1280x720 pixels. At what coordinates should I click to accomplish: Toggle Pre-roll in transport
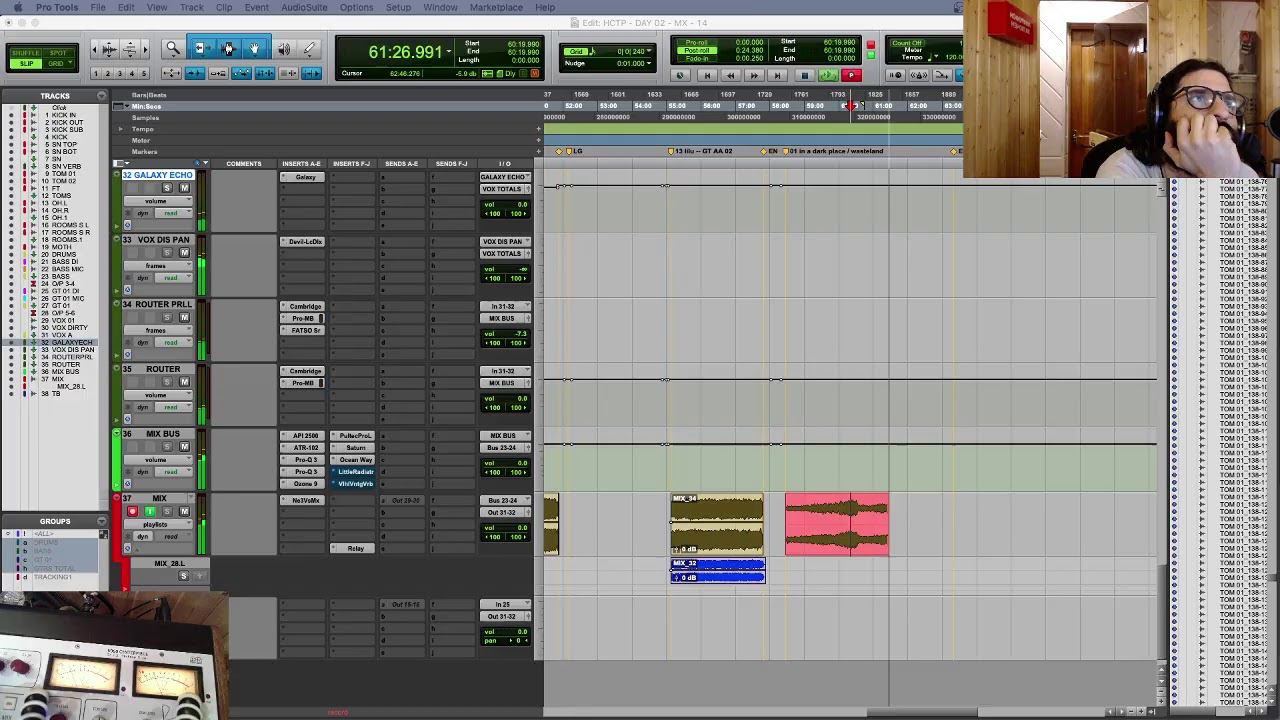point(697,42)
